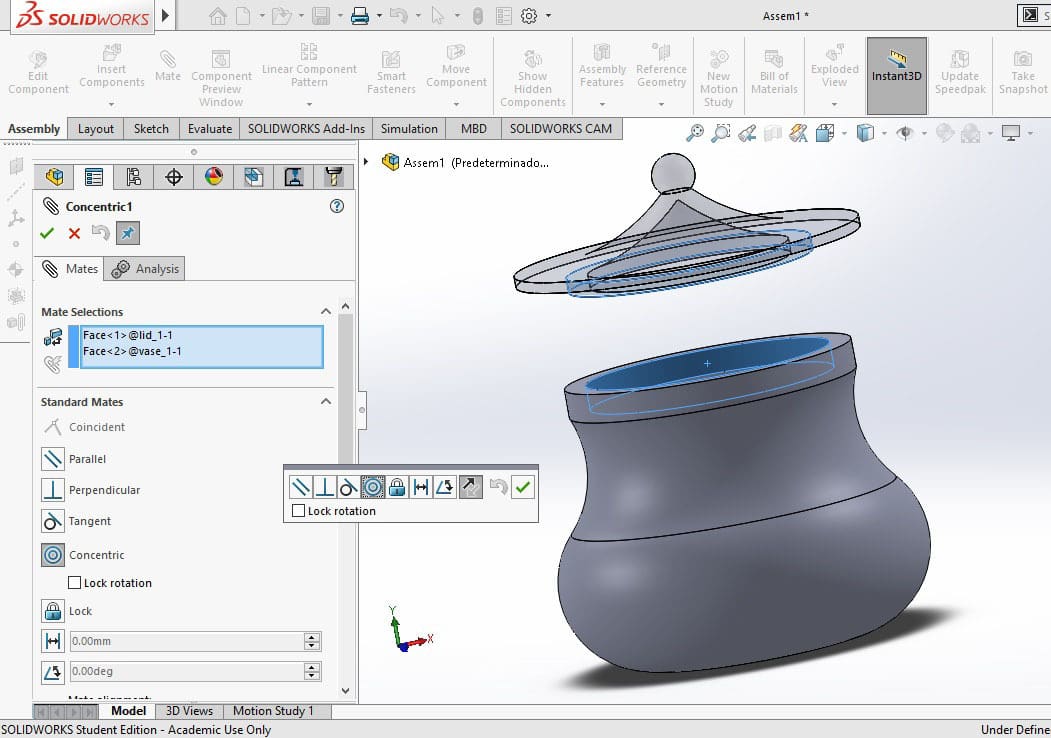This screenshot has height=738, width=1051.
Task: Collapse the Mate Selections section
Action: click(326, 311)
